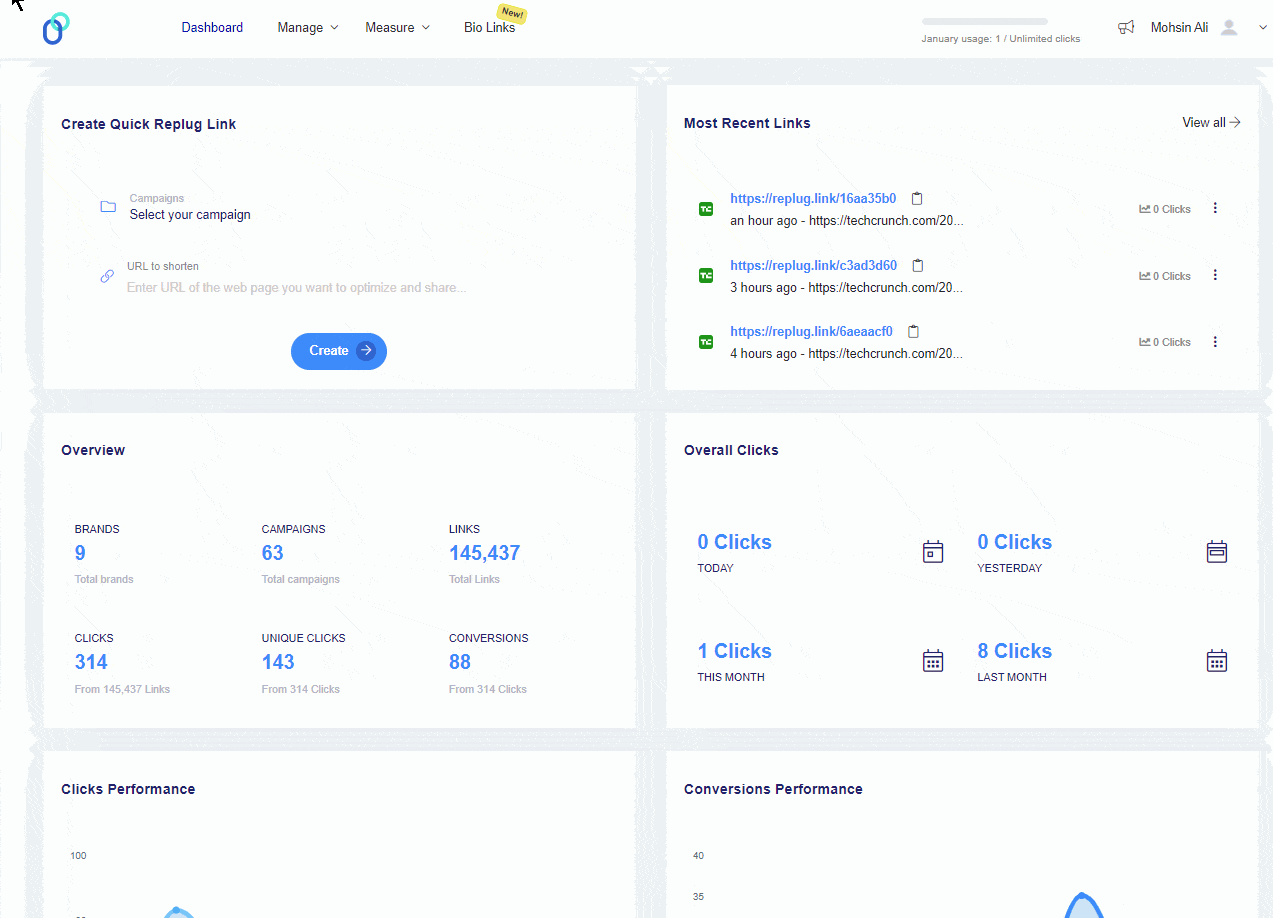Click the Last Month calendar icon
The image size is (1273, 918).
pos(1217,661)
